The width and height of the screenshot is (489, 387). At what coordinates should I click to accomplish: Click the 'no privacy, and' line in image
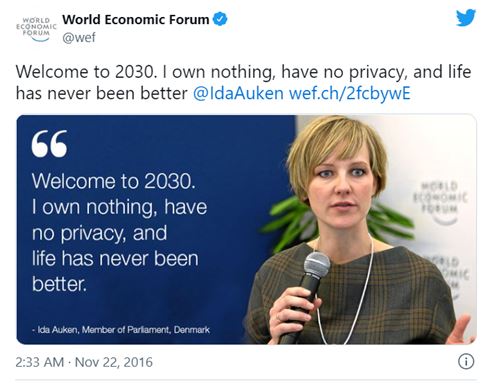pos(99,233)
